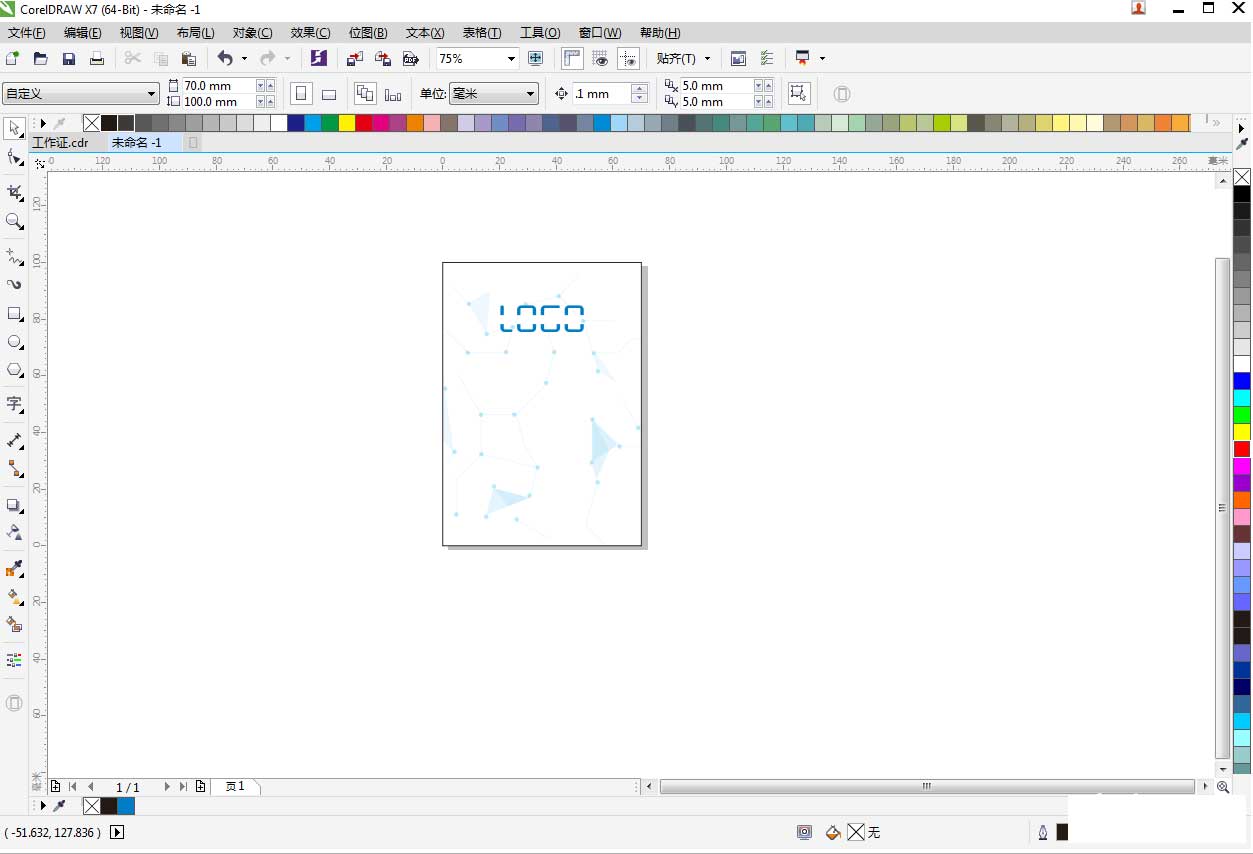Select the 页1 page tab
This screenshot has height=854, width=1253.
[235, 787]
